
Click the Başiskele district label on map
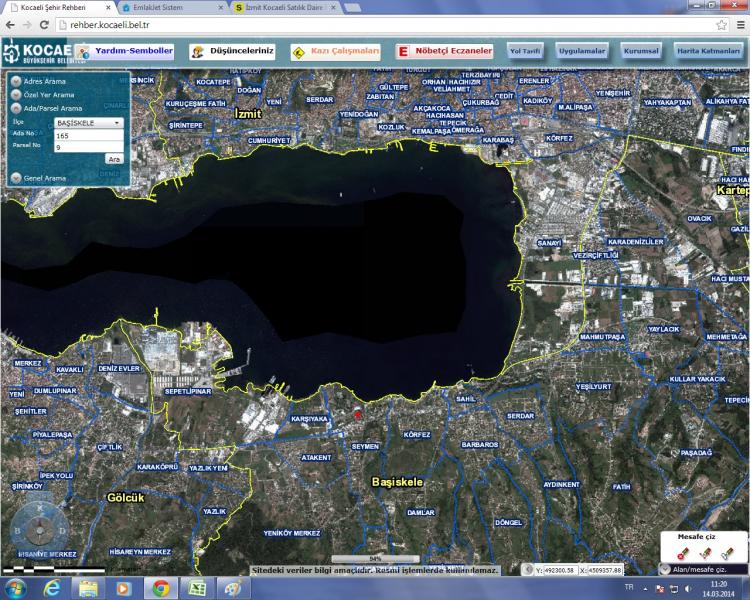[x=397, y=482]
